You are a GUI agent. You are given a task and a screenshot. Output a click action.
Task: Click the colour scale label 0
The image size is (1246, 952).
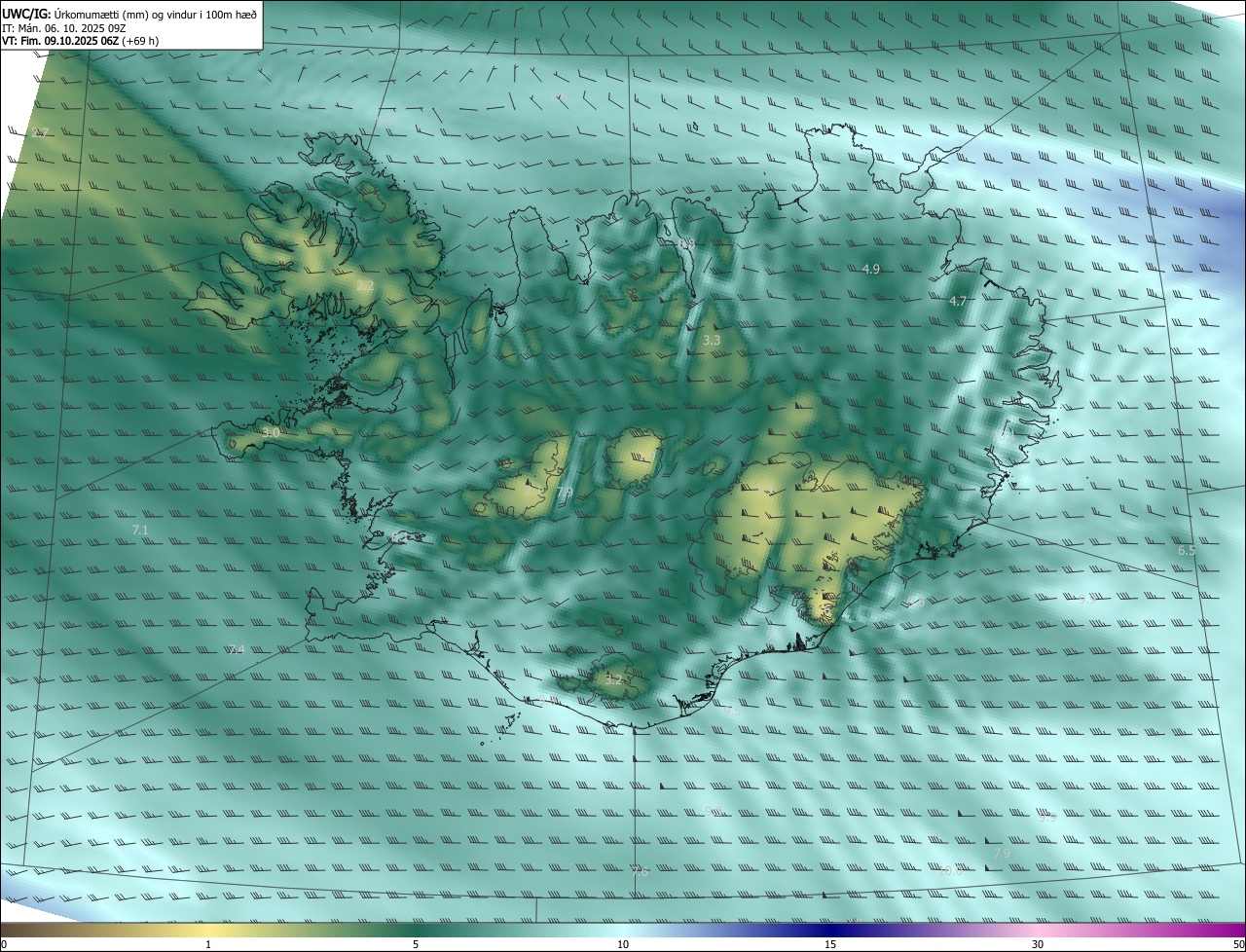point(4,945)
